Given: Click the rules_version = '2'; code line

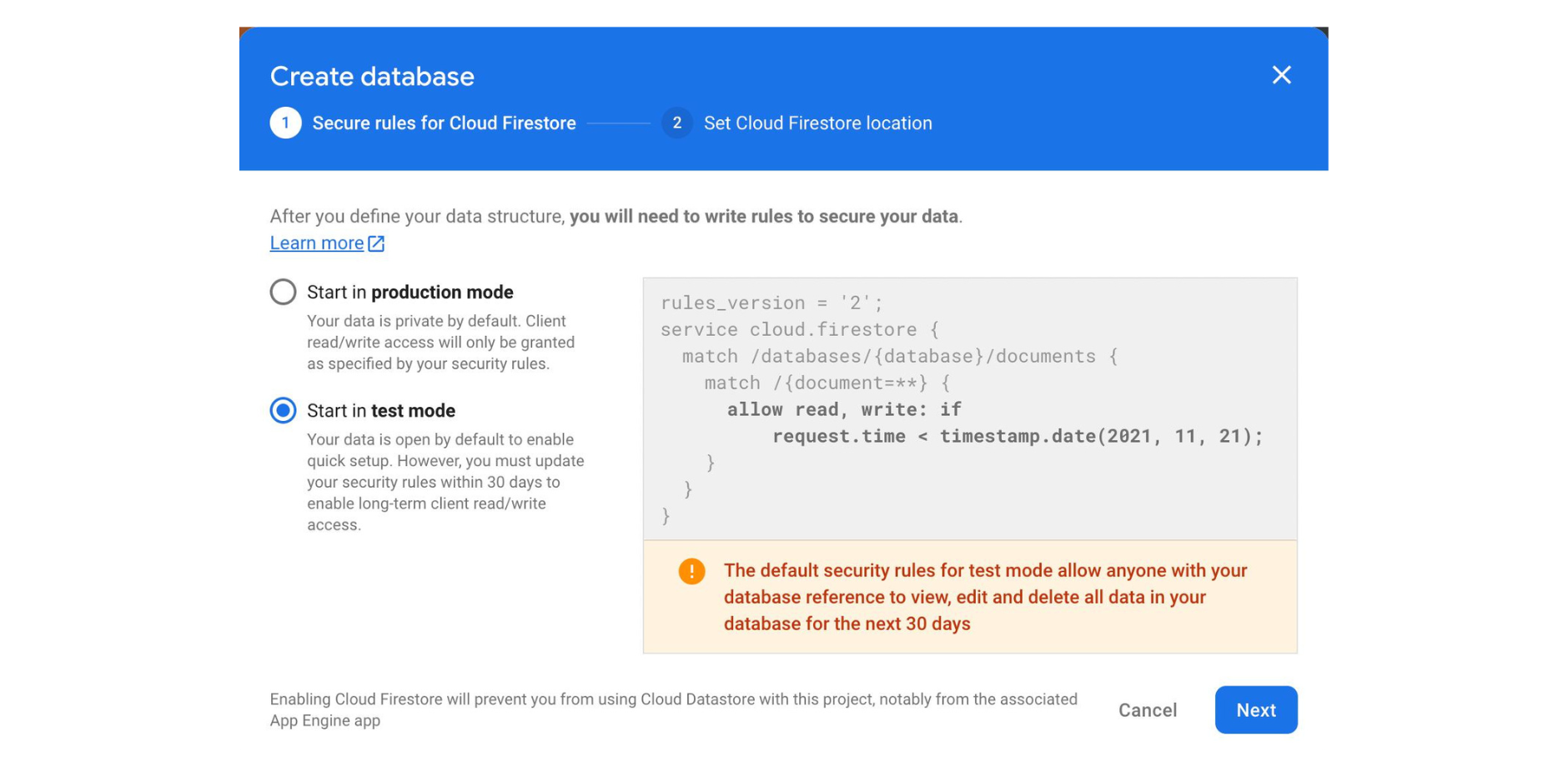Looking at the screenshot, I should [x=771, y=303].
